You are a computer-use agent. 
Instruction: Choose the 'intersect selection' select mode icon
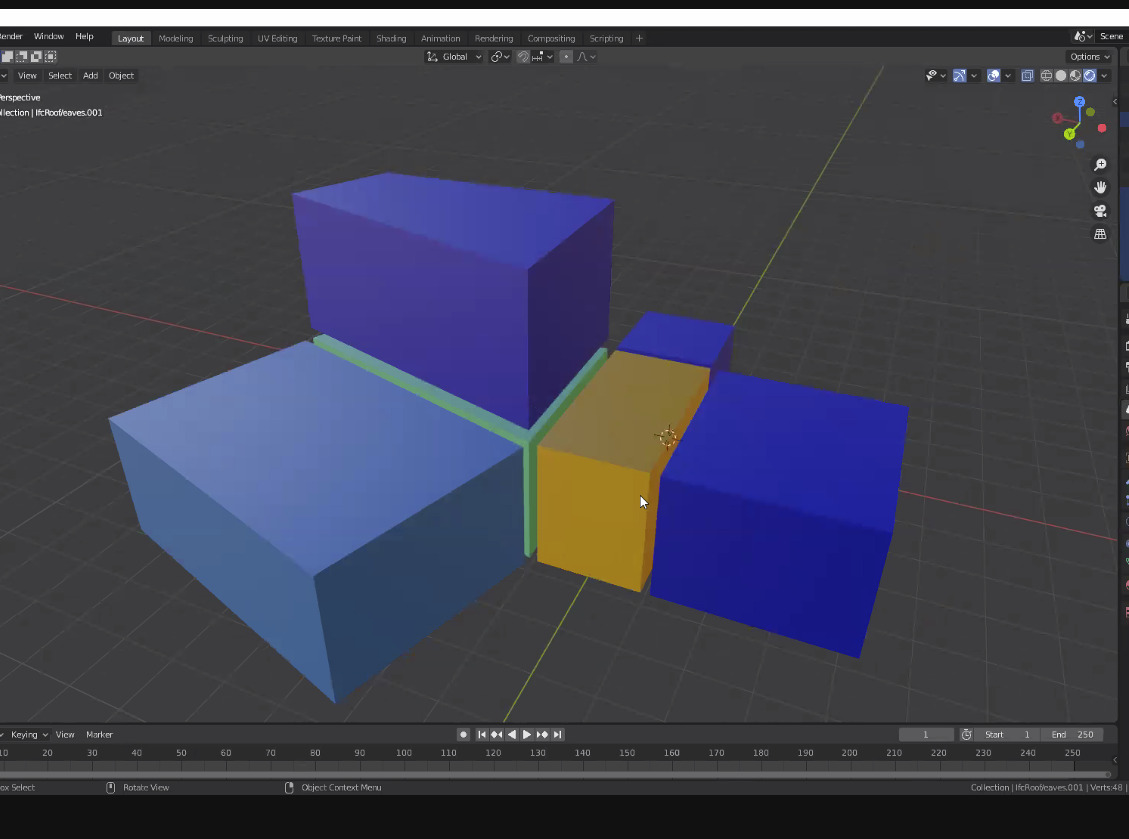[50, 56]
